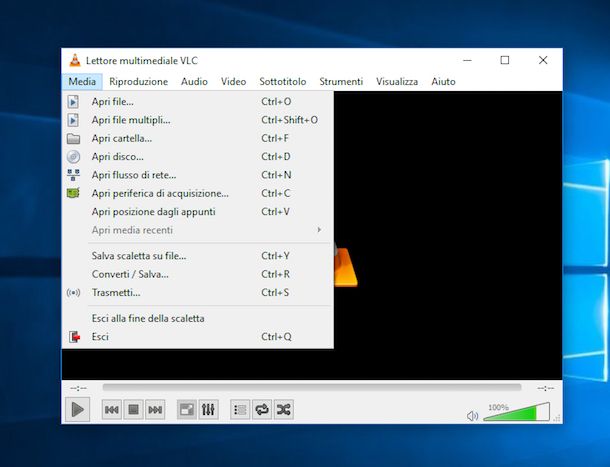610x467 pixels.
Task: Click broadcast icon next to Trasmetti
Action: tap(73, 292)
